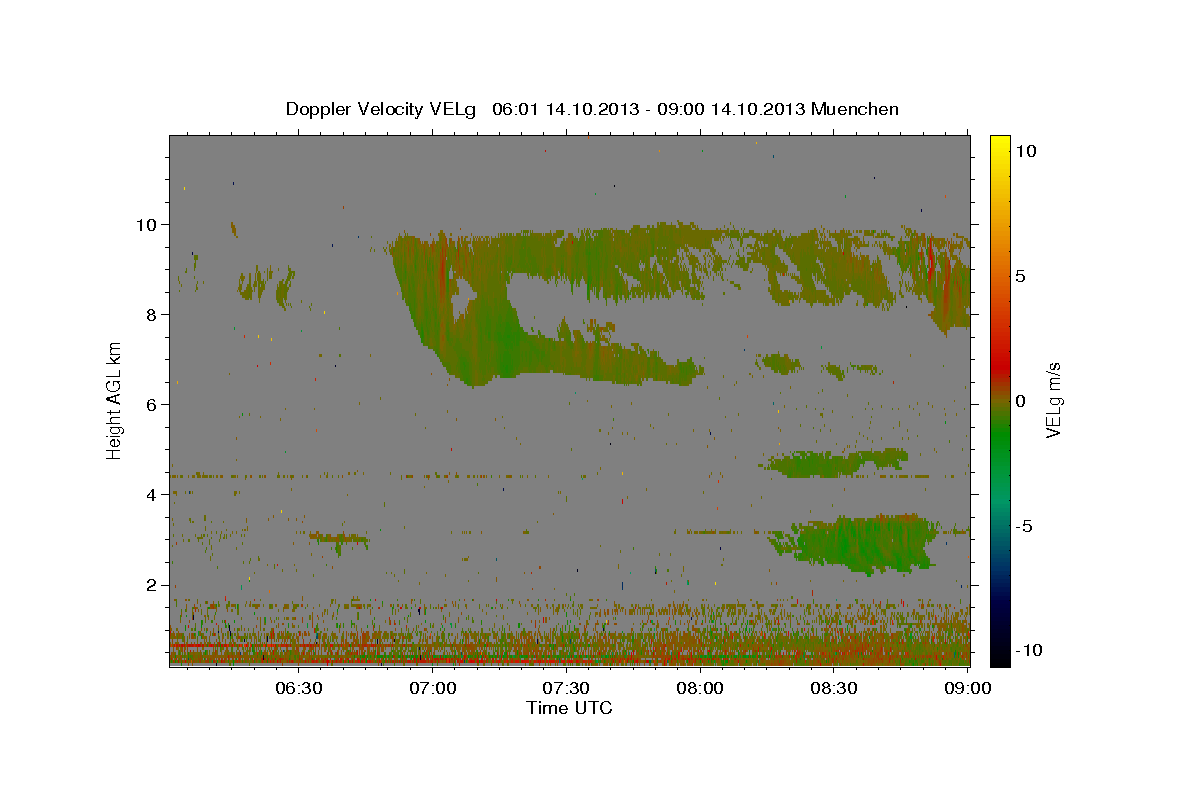Click the colorbar value -5 label

coord(1024,526)
